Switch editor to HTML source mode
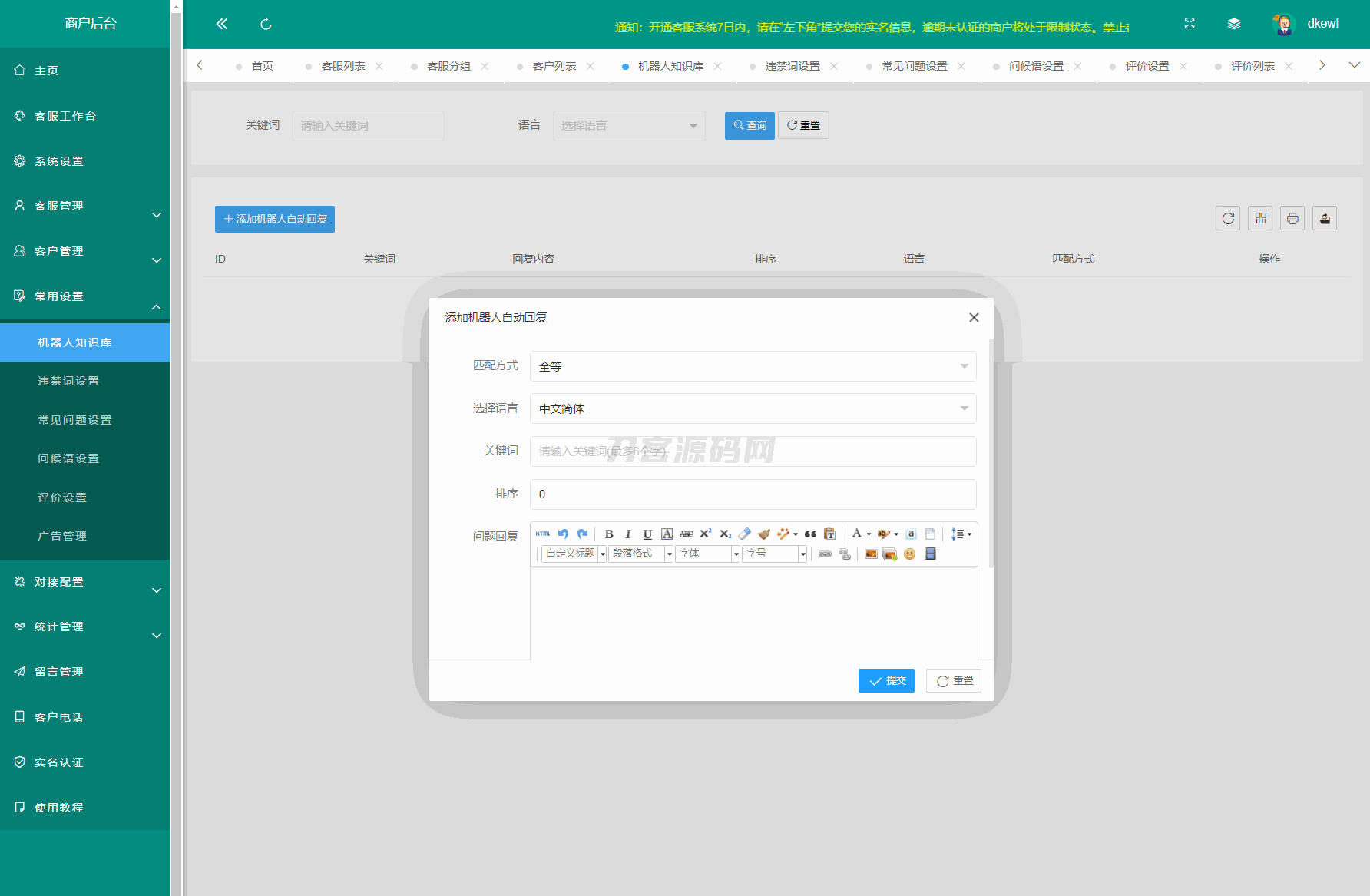 (543, 534)
